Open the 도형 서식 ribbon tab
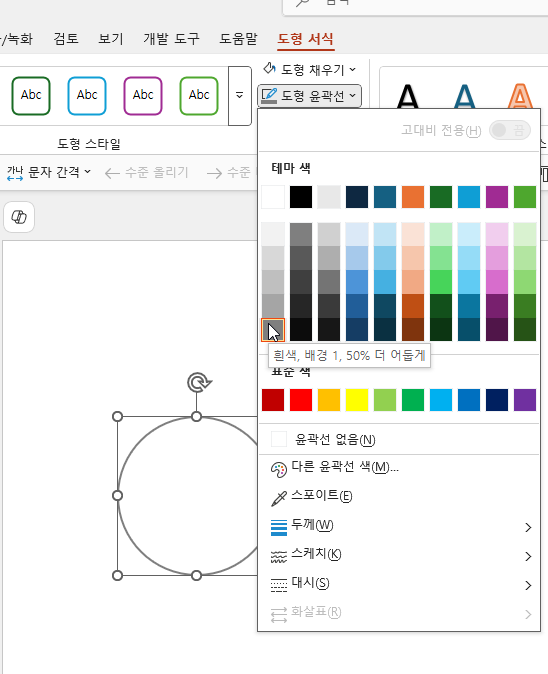Viewport: 548px width, 674px height. tap(305, 39)
